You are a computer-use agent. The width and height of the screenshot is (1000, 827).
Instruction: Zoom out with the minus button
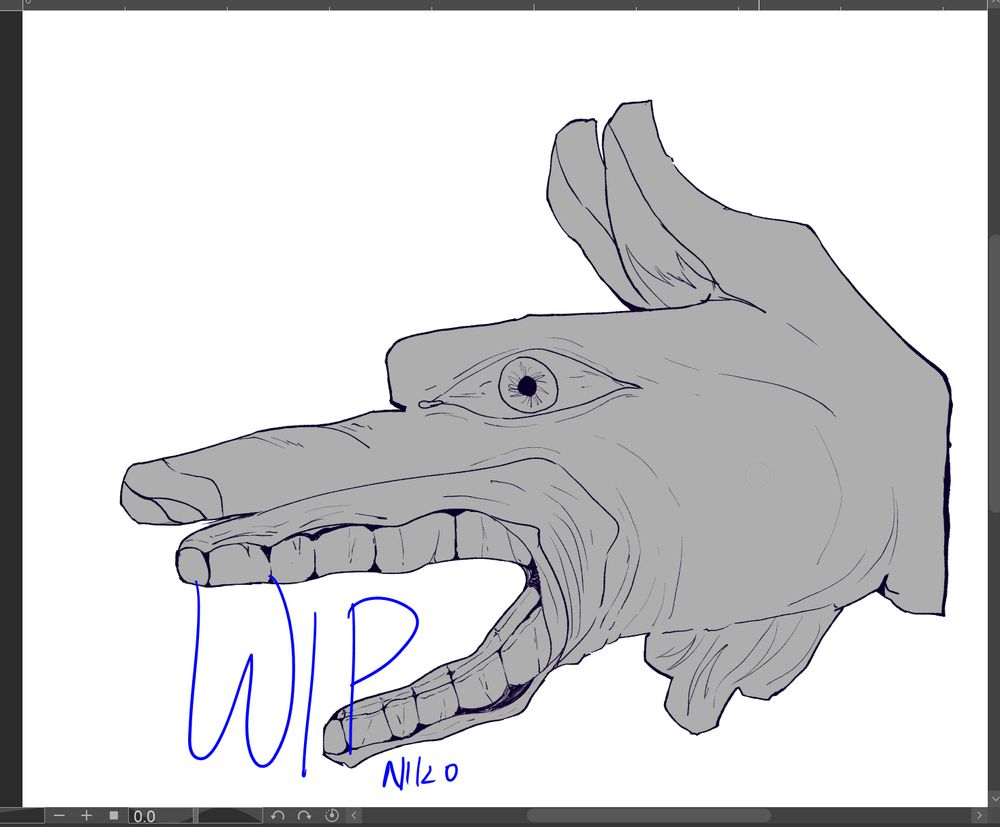point(59,816)
